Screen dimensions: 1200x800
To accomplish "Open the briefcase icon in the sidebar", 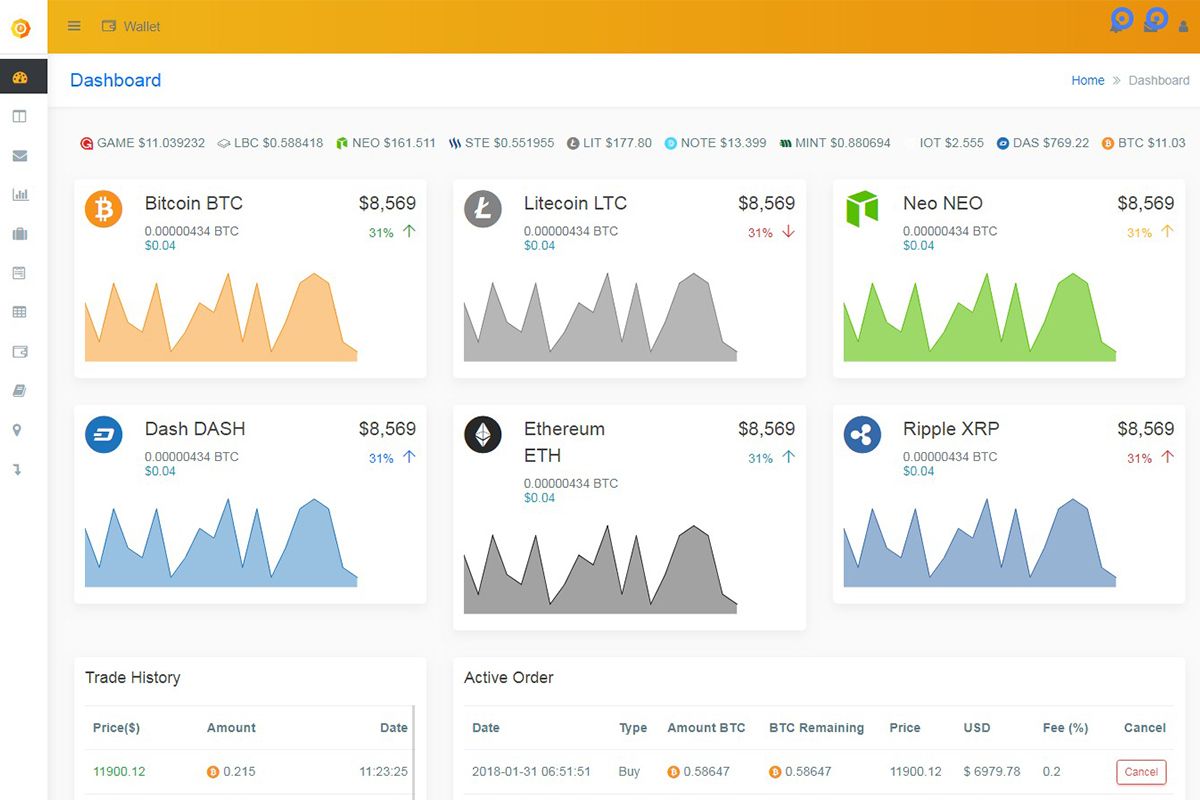I will (19, 234).
